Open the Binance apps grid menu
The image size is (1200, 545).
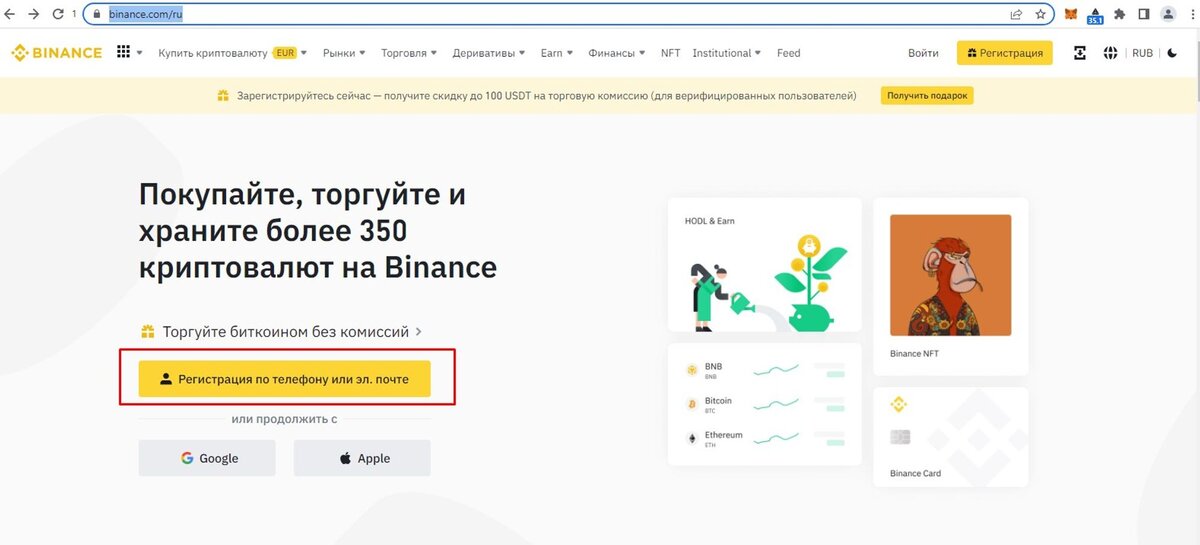124,52
